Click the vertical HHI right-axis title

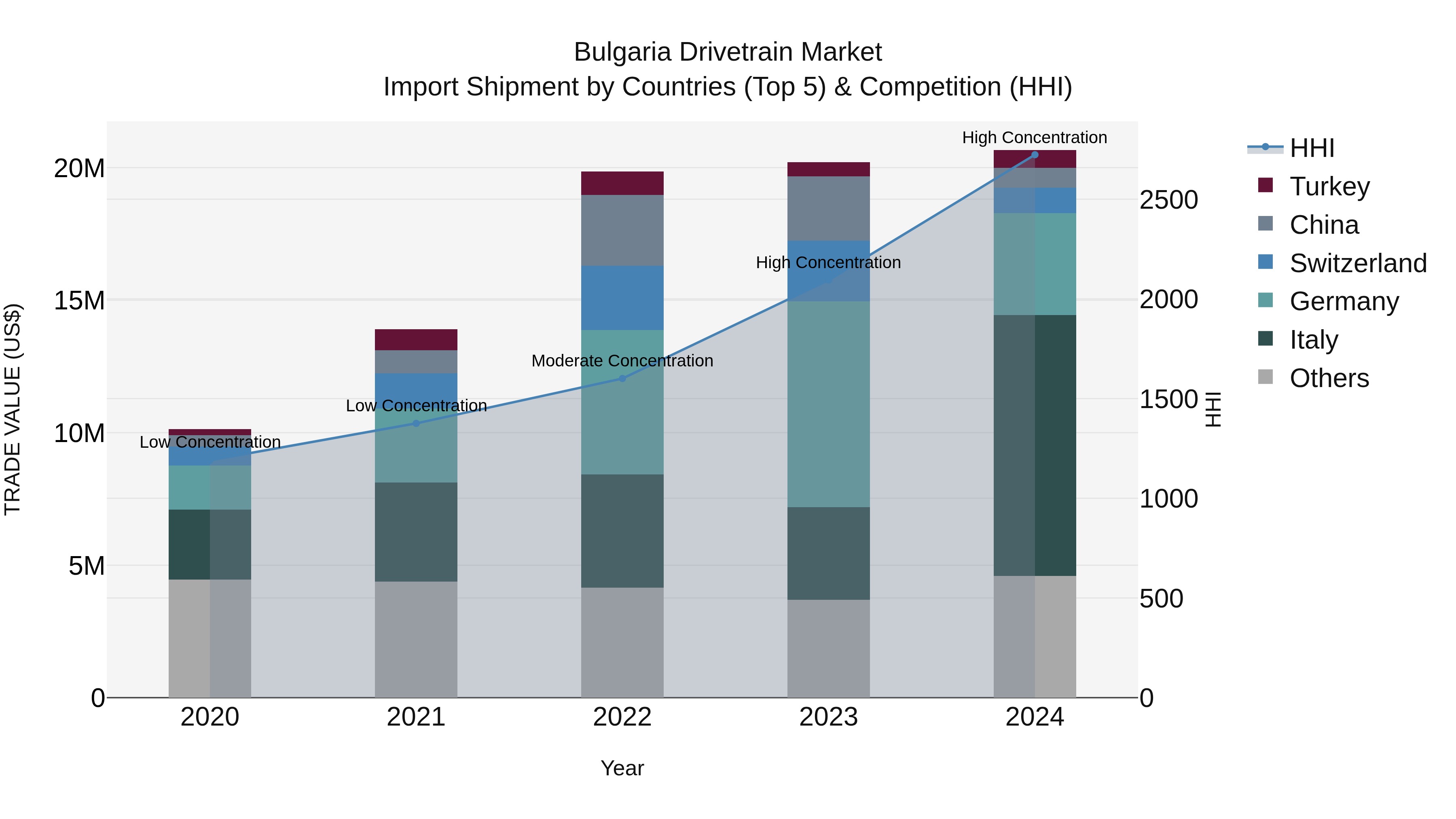click(1213, 409)
